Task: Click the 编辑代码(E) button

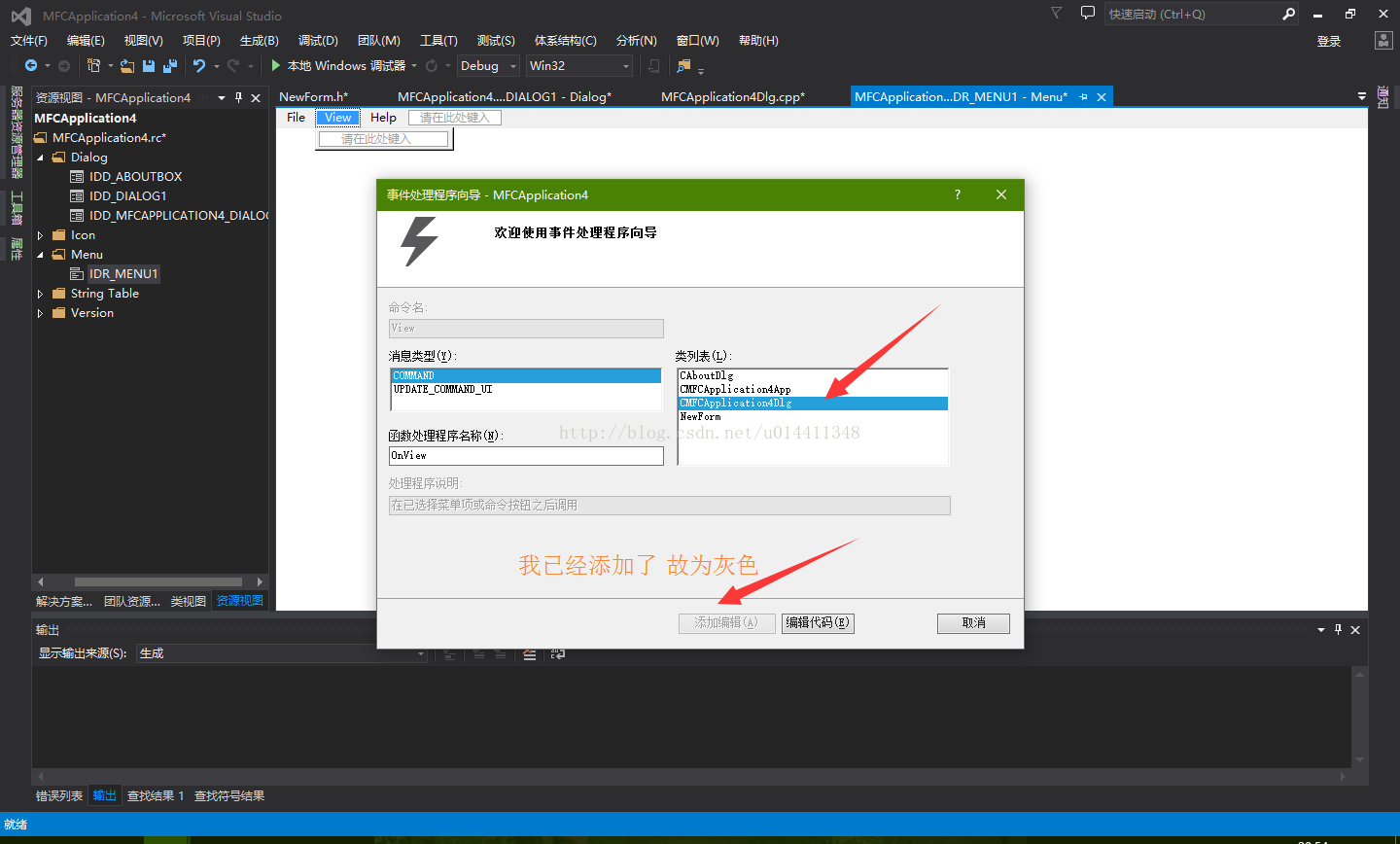Action: [818, 623]
